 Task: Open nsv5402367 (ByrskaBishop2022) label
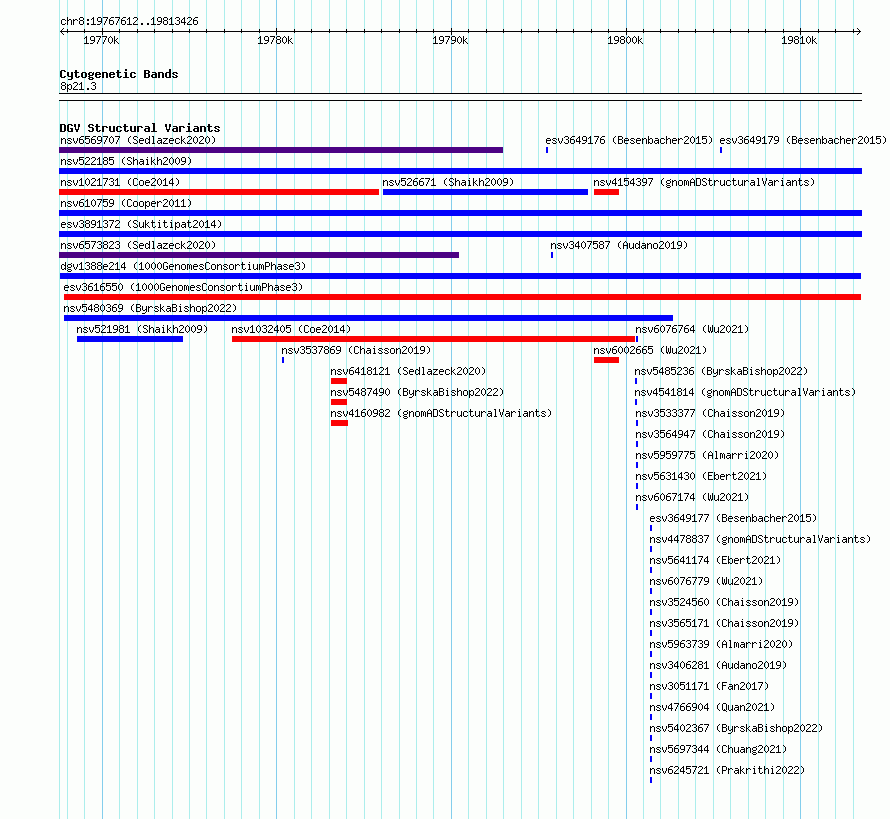click(736, 728)
